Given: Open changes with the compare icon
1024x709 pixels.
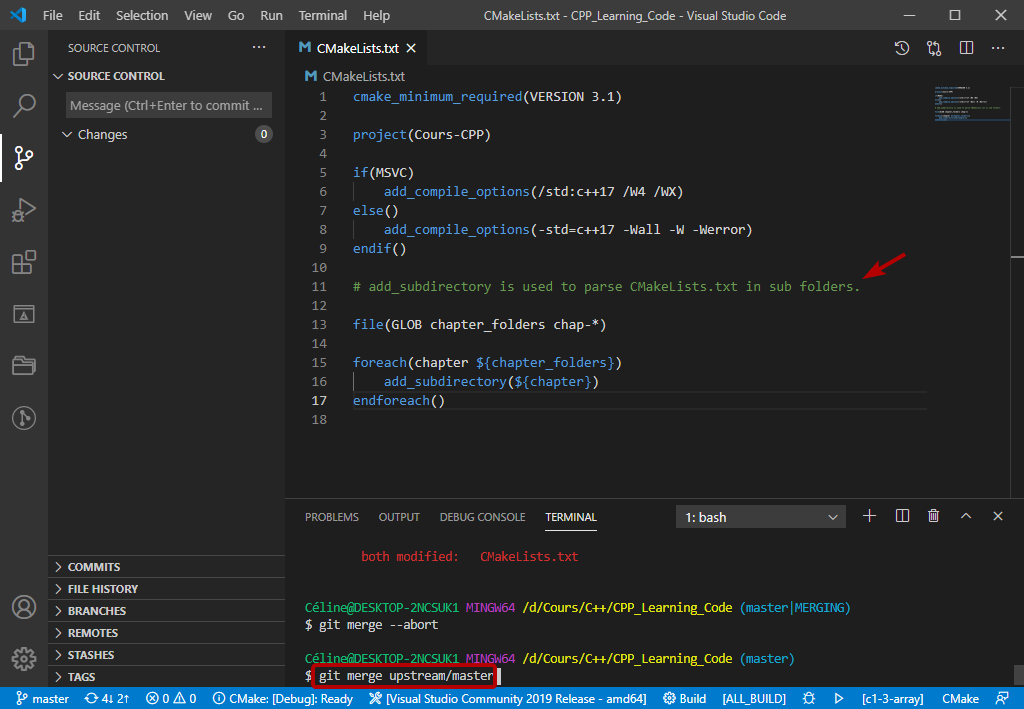Looking at the screenshot, I should [934, 48].
